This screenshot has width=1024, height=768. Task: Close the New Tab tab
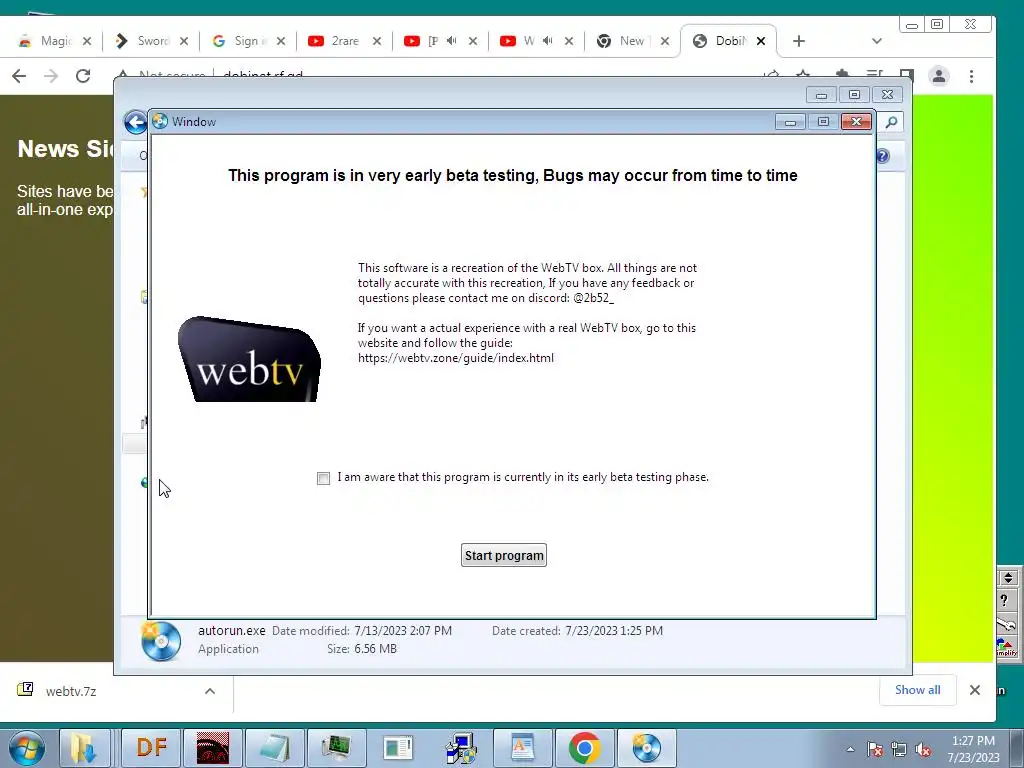pos(665,41)
